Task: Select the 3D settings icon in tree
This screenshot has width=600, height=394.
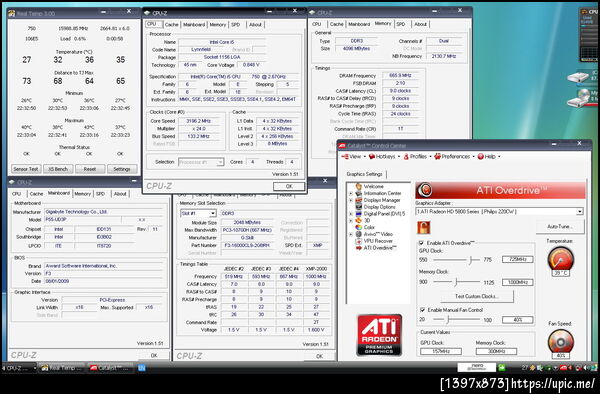Action: 359,220
